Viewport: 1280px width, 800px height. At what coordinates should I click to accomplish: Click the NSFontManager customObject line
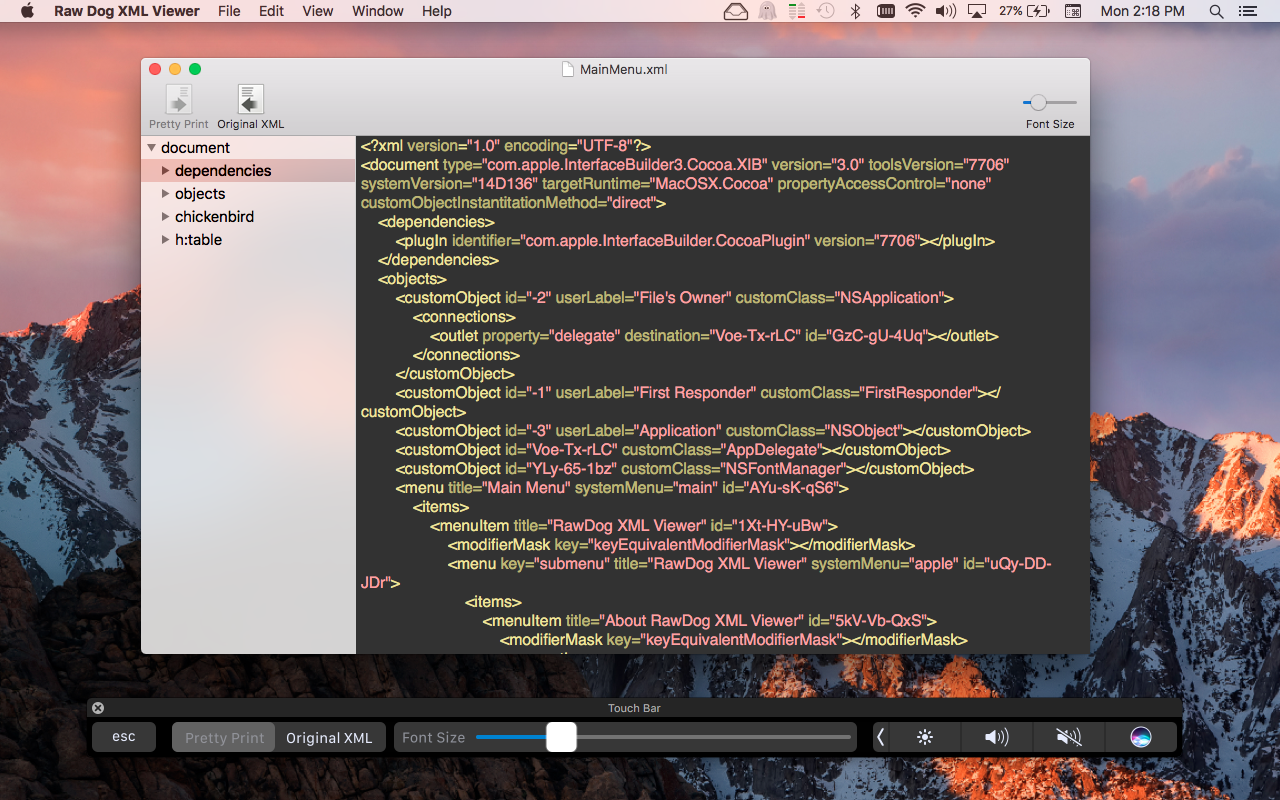click(x=685, y=469)
